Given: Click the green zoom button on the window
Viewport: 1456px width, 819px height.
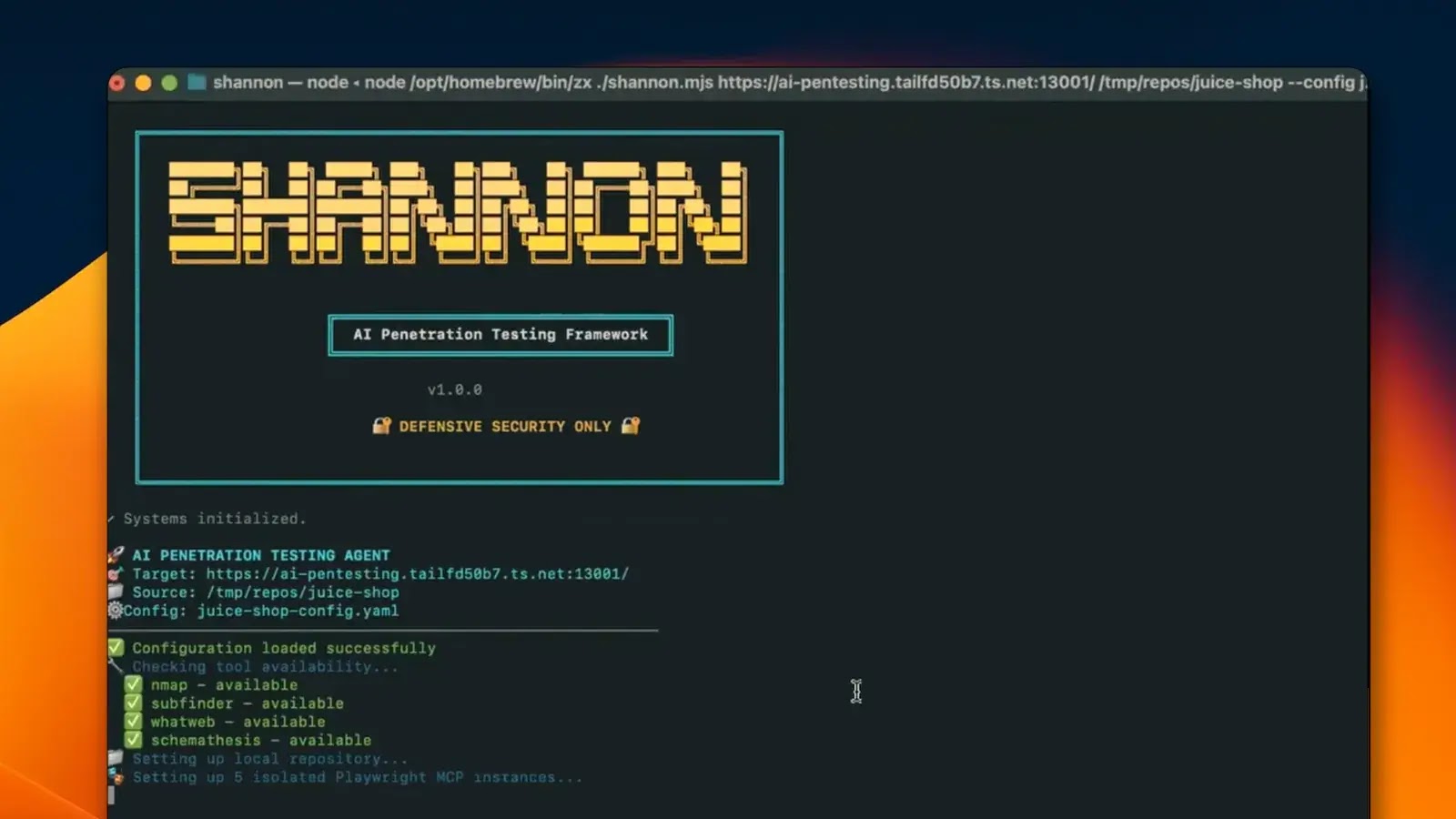Looking at the screenshot, I should coord(171,82).
